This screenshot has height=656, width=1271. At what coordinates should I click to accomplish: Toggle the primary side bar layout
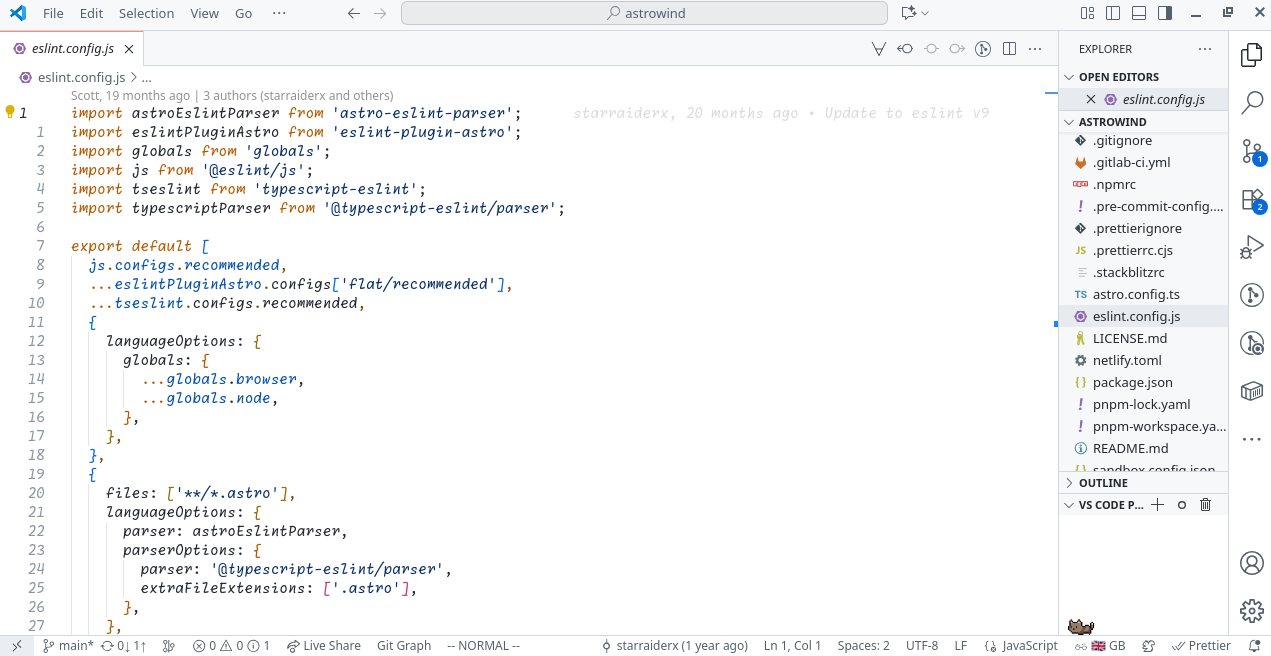click(x=1112, y=13)
